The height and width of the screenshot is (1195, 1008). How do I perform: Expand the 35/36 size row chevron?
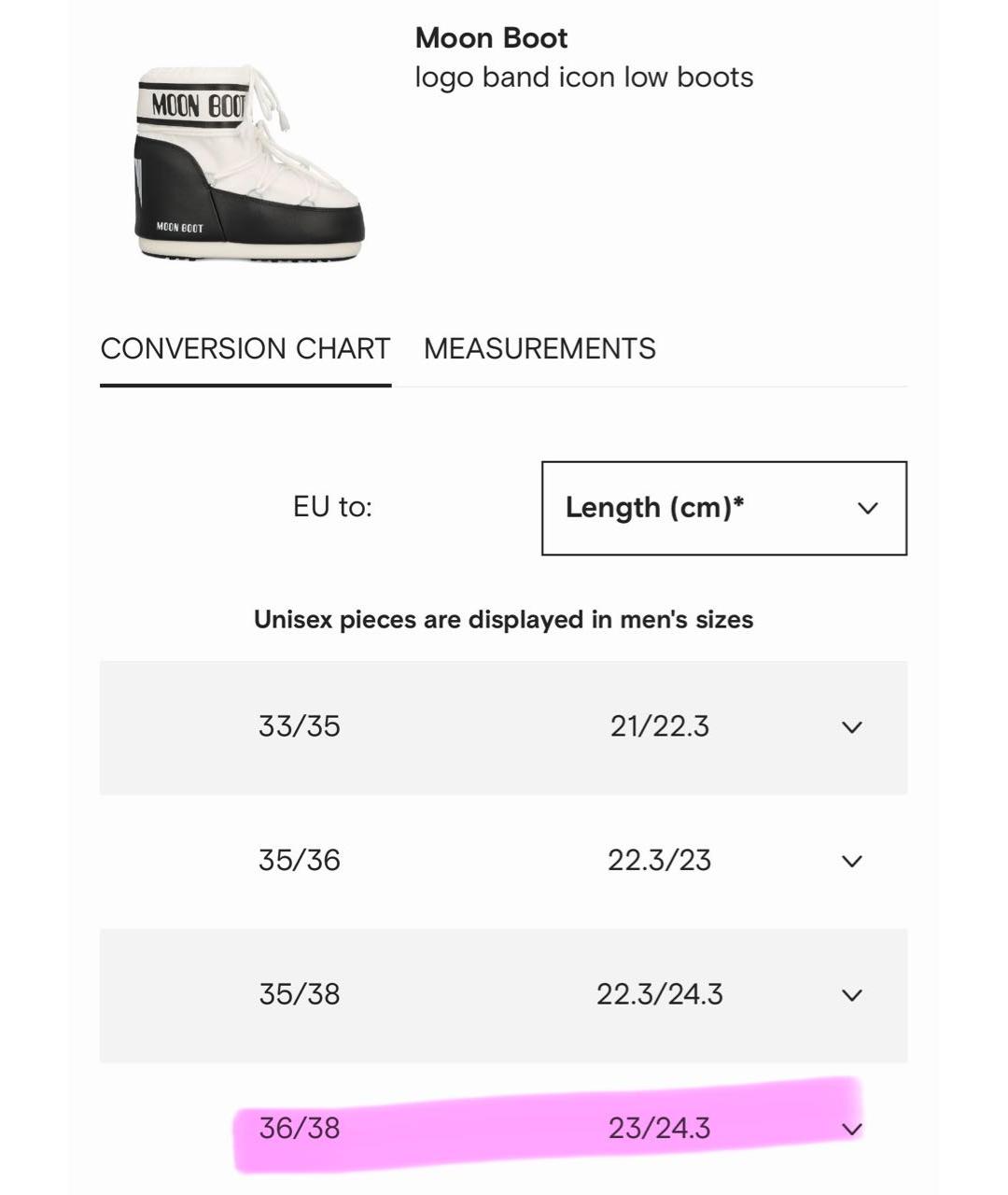851,860
